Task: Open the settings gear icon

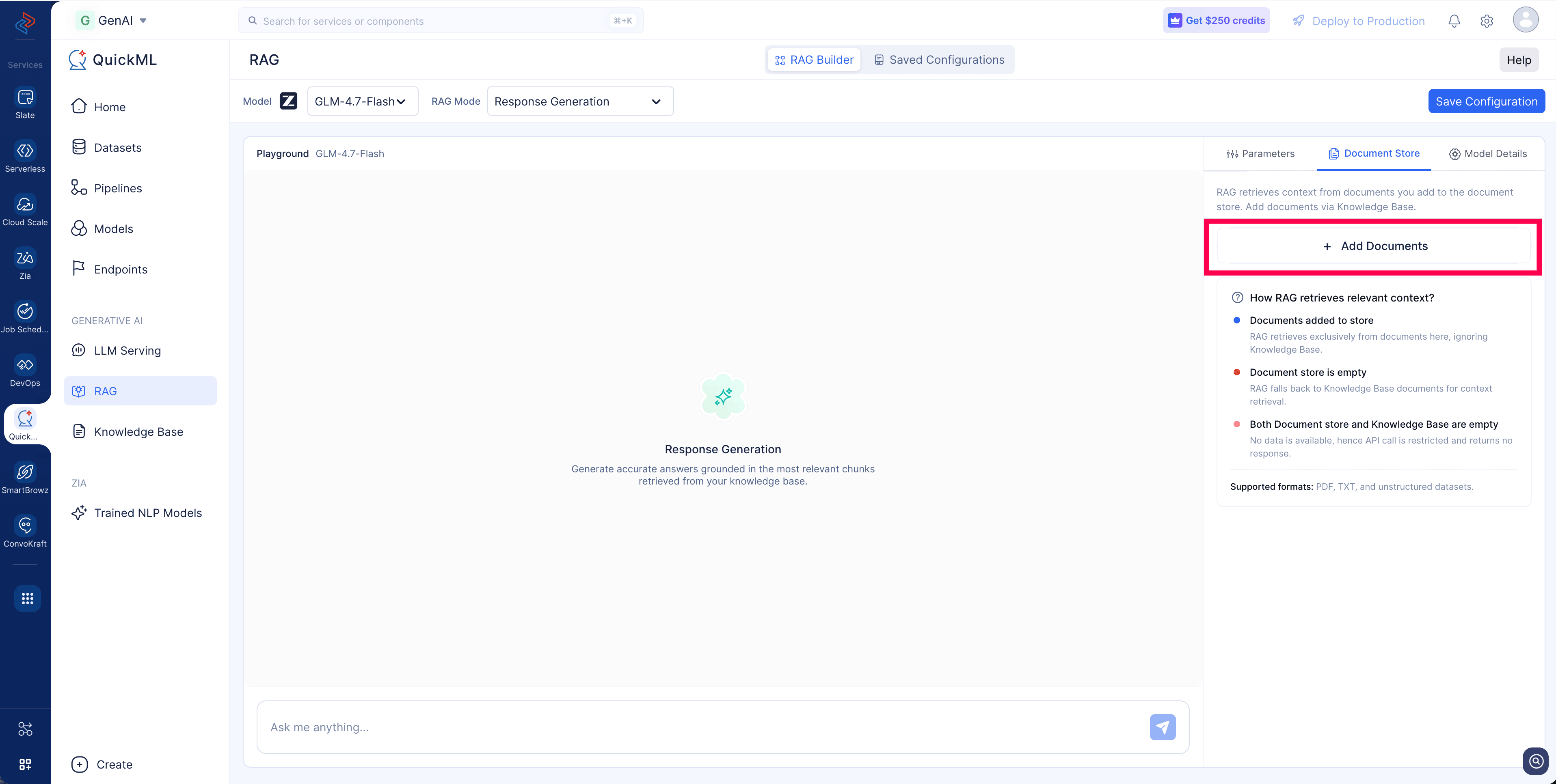Action: (x=1487, y=21)
